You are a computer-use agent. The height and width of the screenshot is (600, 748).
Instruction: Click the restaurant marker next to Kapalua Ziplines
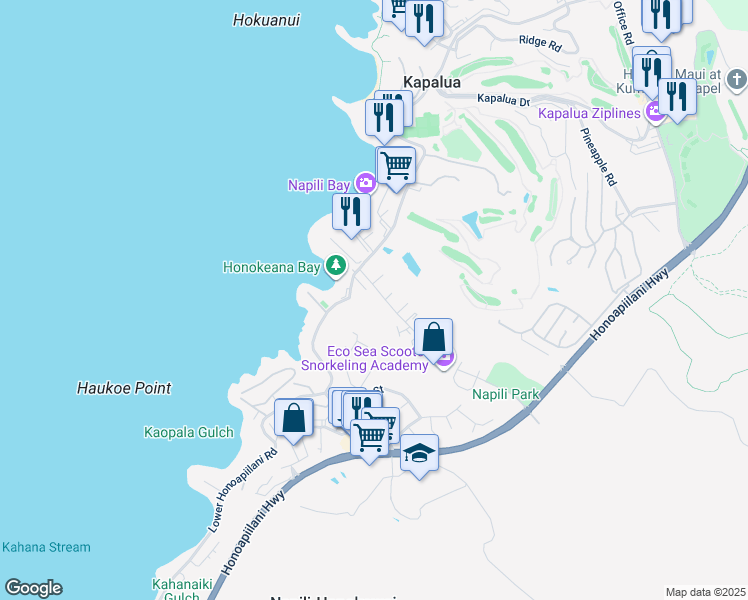pyautogui.click(x=677, y=99)
